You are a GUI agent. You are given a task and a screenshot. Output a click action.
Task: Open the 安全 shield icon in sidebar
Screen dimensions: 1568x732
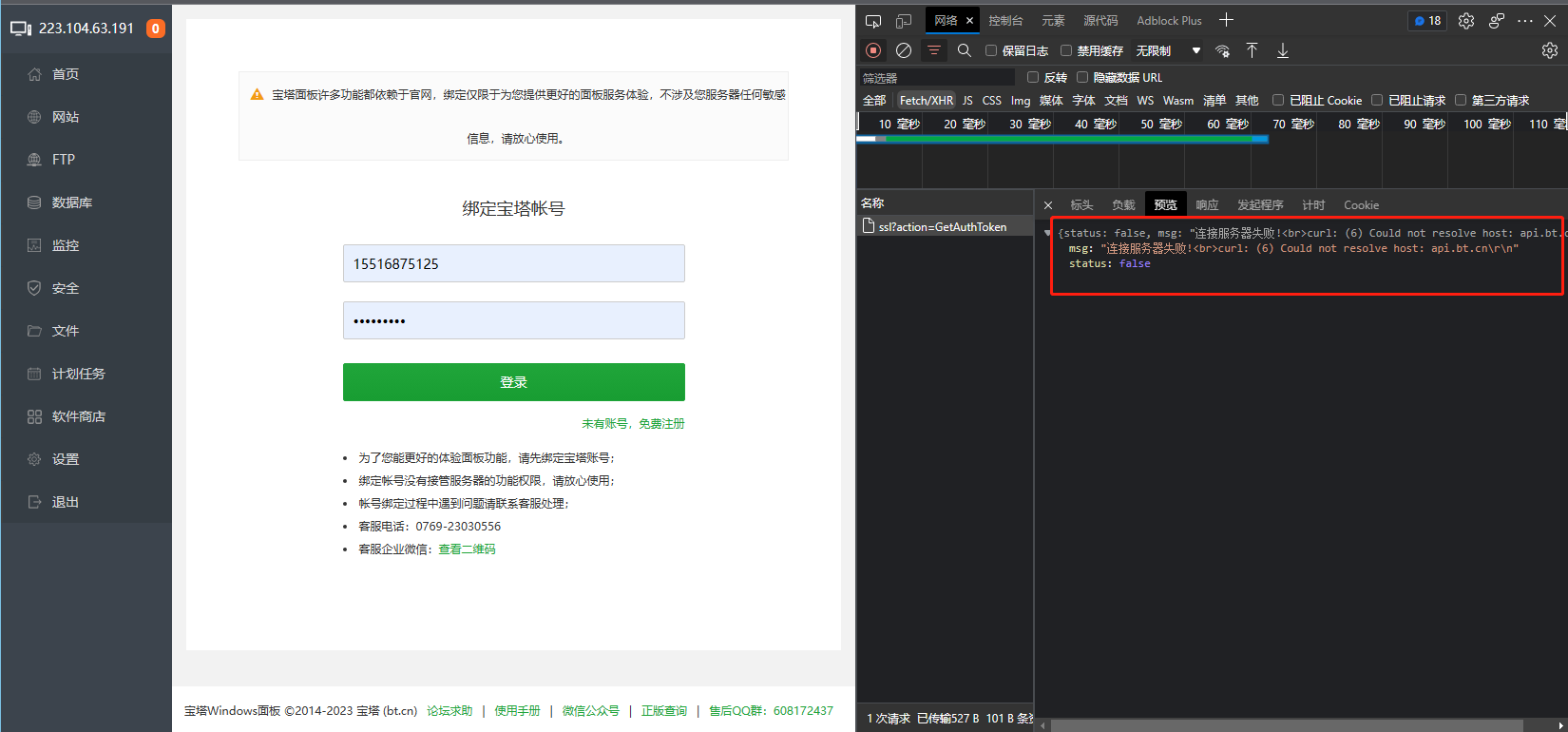[x=34, y=288]
